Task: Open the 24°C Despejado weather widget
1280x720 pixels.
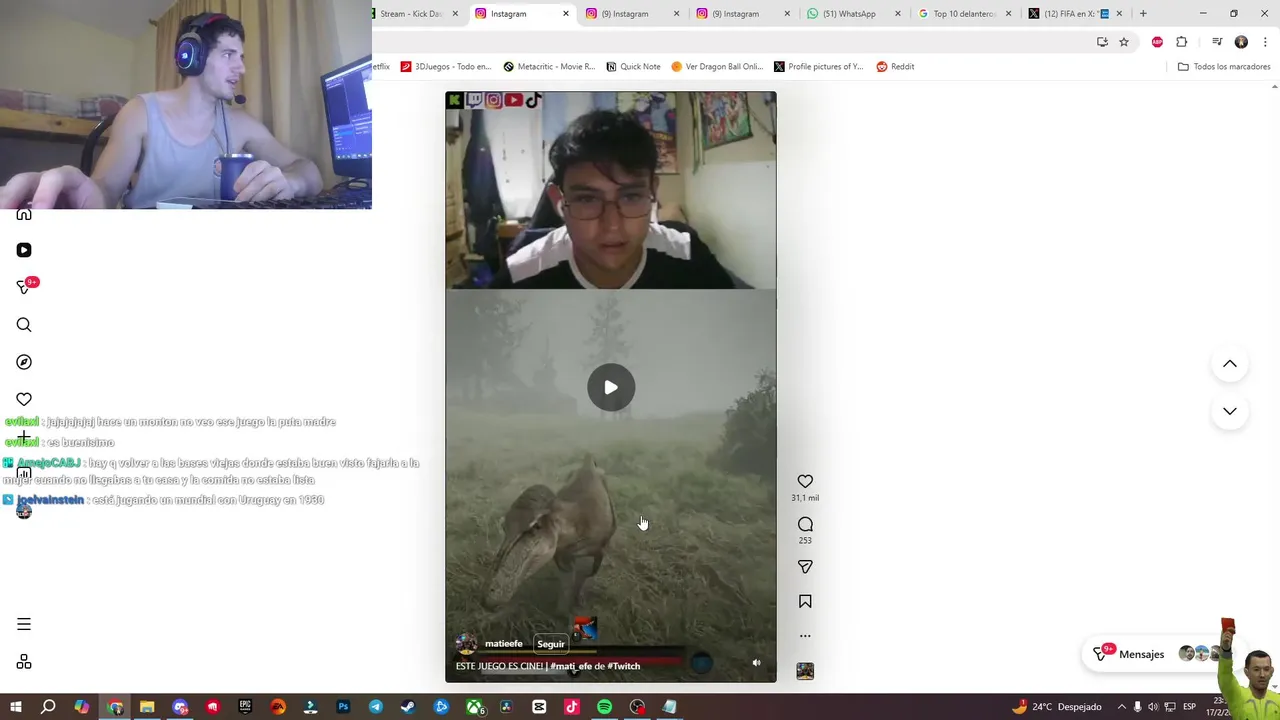Action: (1056, 707)
